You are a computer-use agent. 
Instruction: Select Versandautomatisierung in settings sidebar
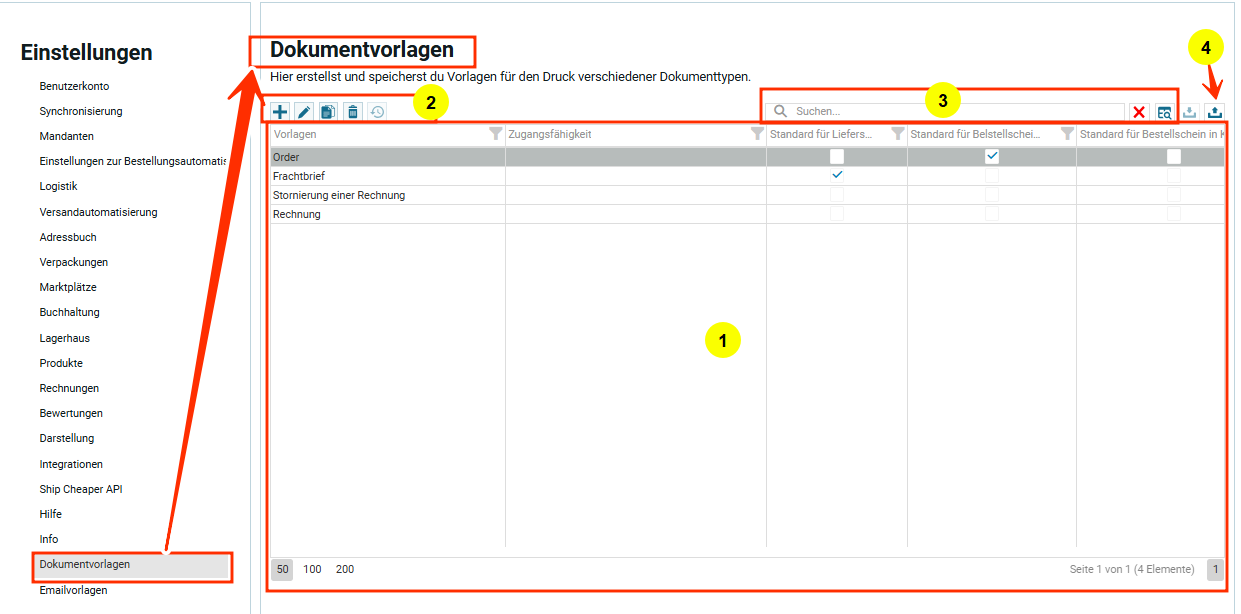coord(98,212)
